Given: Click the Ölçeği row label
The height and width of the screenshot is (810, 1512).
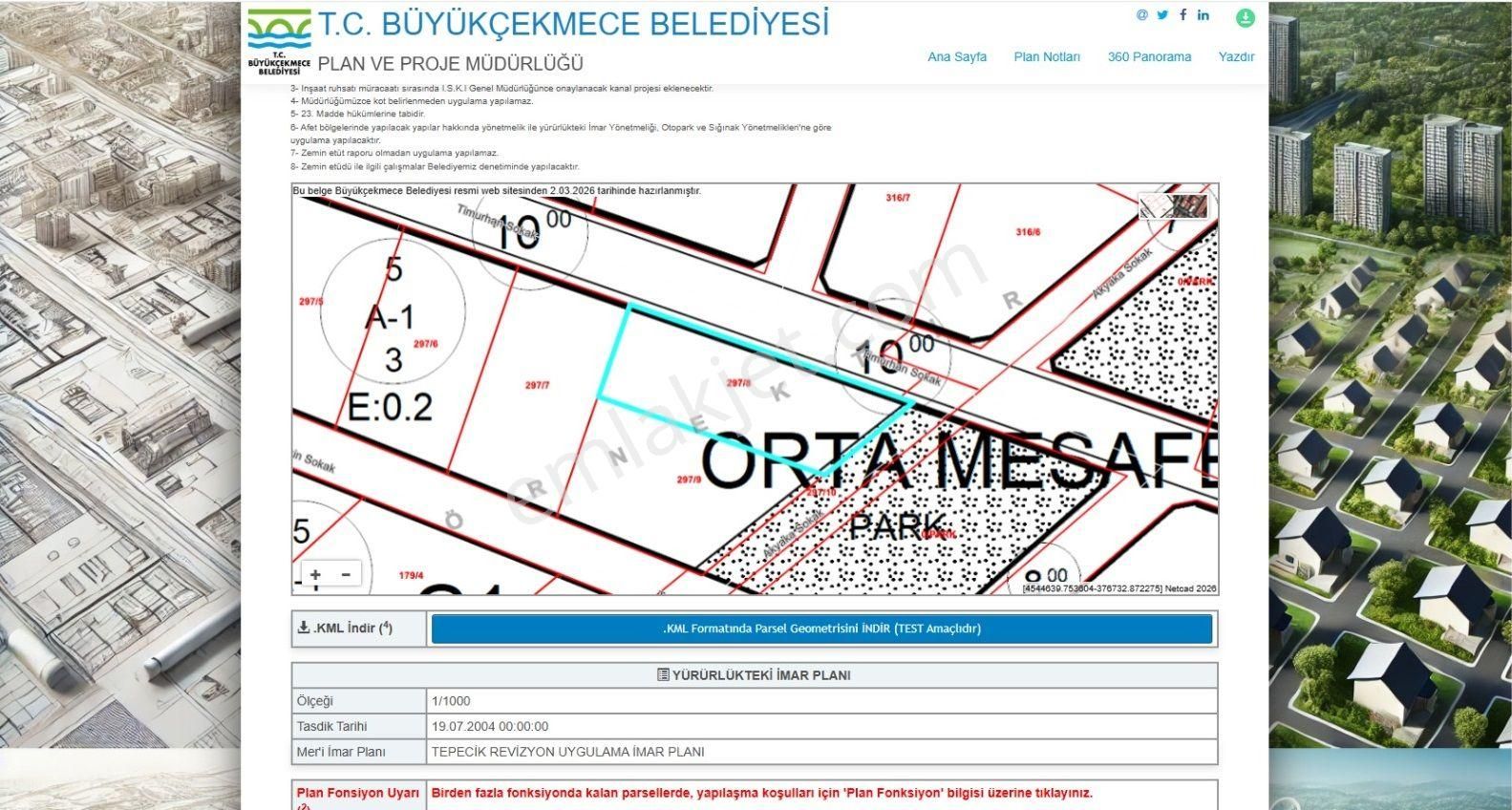Looking at the screenshot, I should 315,701.
